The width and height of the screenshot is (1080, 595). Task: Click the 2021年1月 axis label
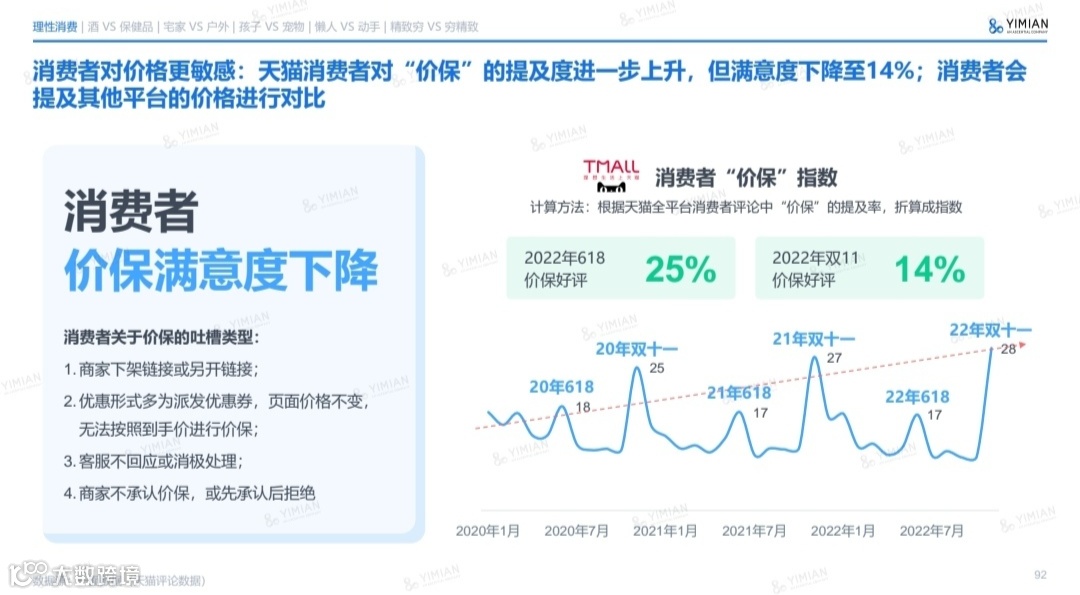pyautogui.click(x=665, y=531)
